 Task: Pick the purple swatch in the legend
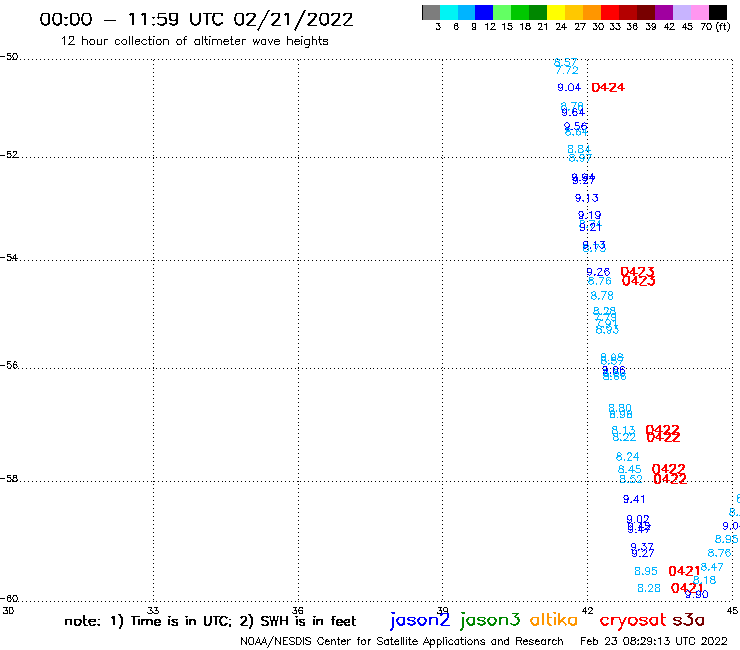664,12
